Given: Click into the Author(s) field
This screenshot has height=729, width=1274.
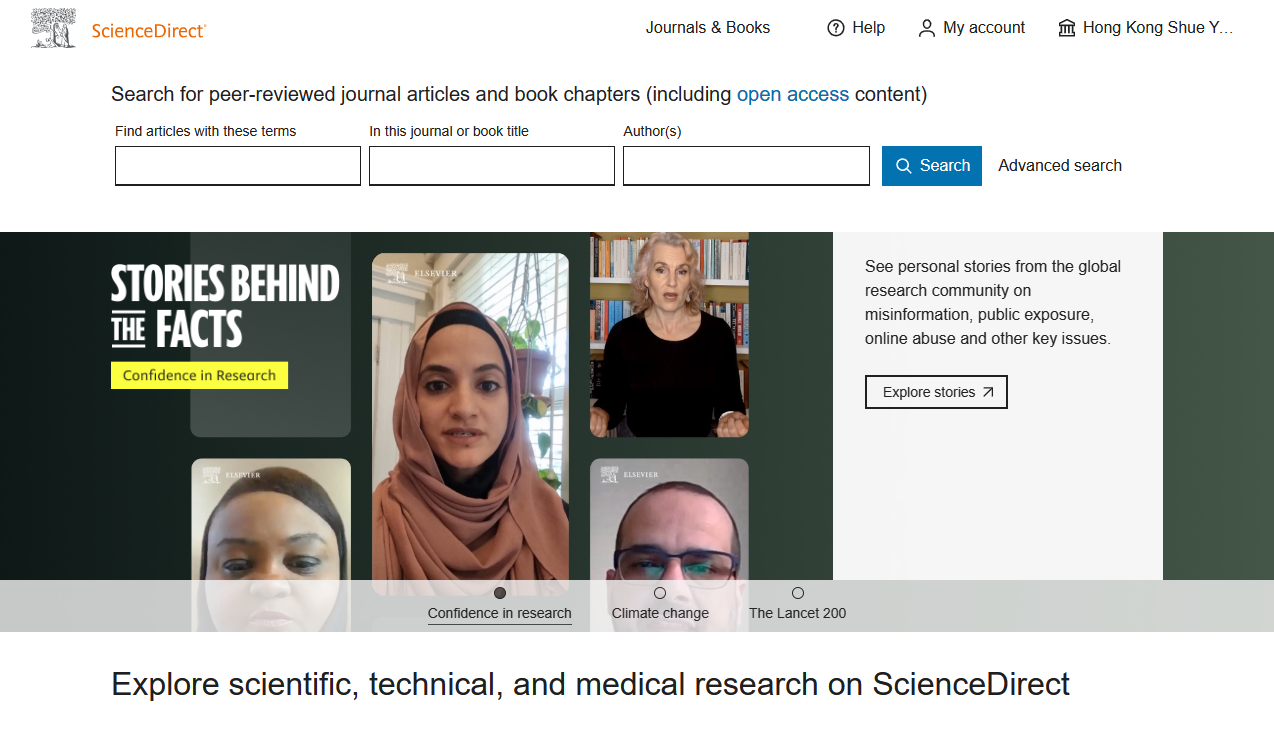Looking at the screenshot, I should click(x=746, y=166).
